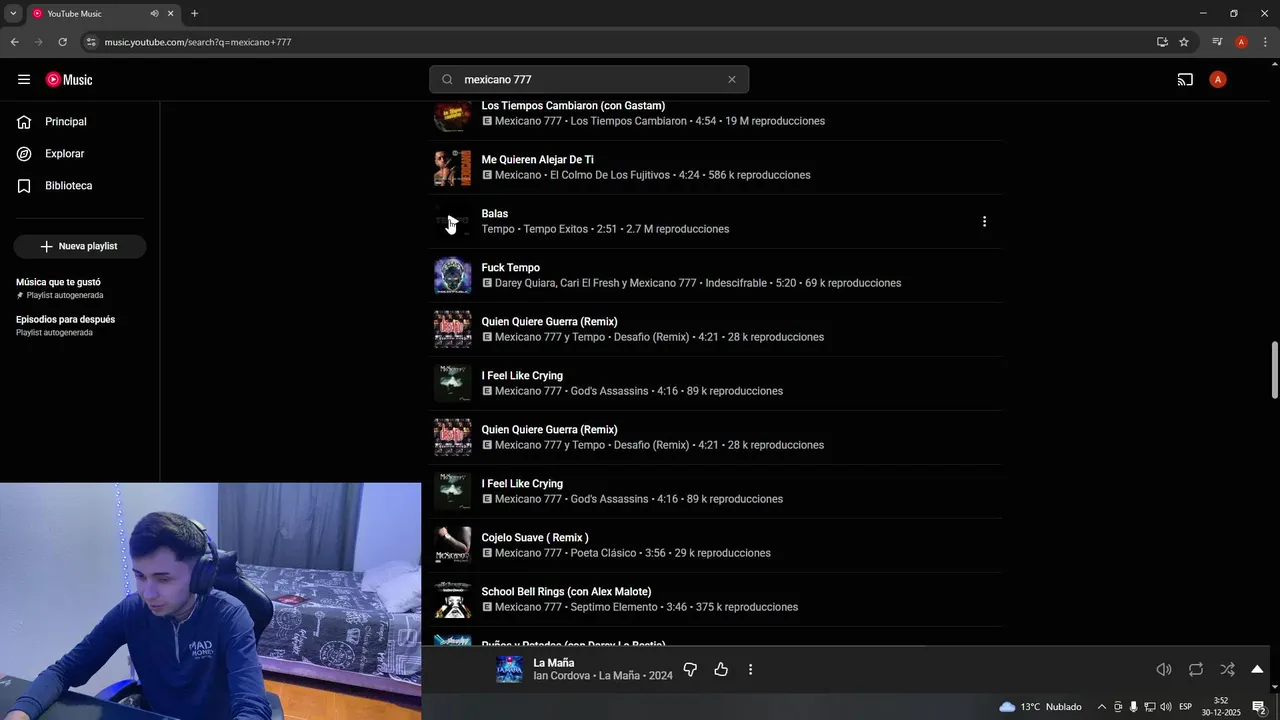1280x720 pixels.
Task: Select the Me Quieren Alejar De Ti title
Action: point(537,160)
